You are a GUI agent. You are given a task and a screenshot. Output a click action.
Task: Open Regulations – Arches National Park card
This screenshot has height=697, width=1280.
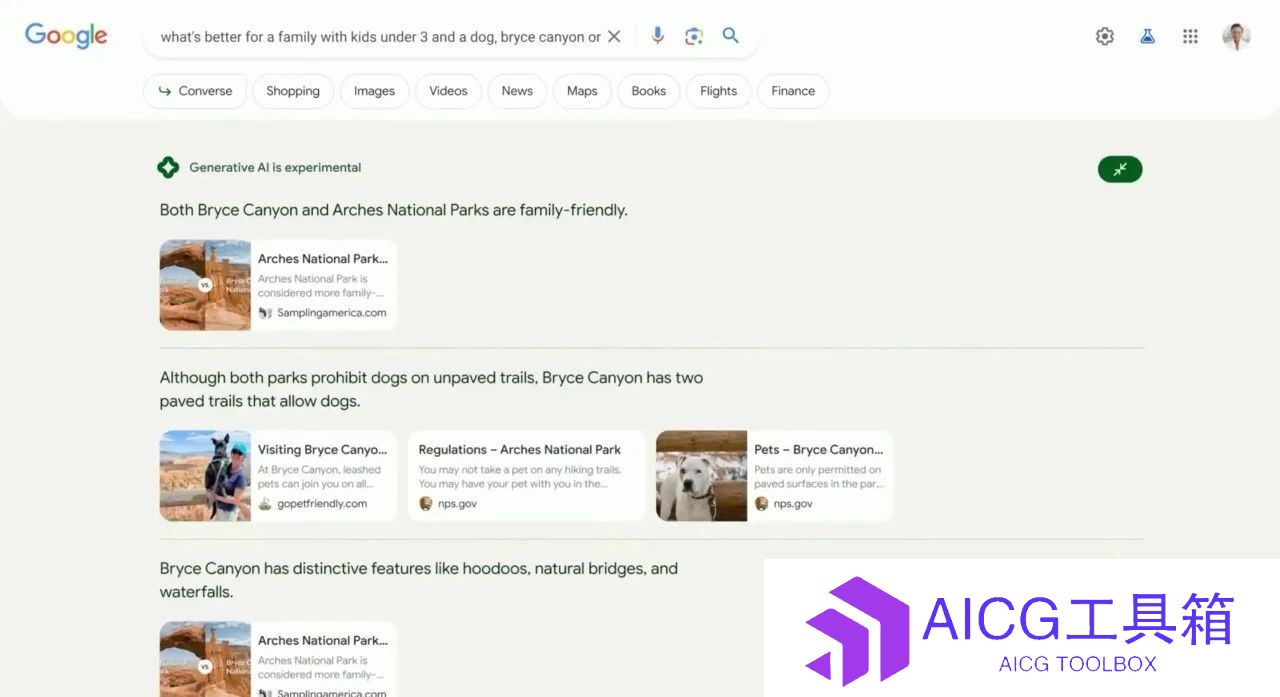click(526, 476)
